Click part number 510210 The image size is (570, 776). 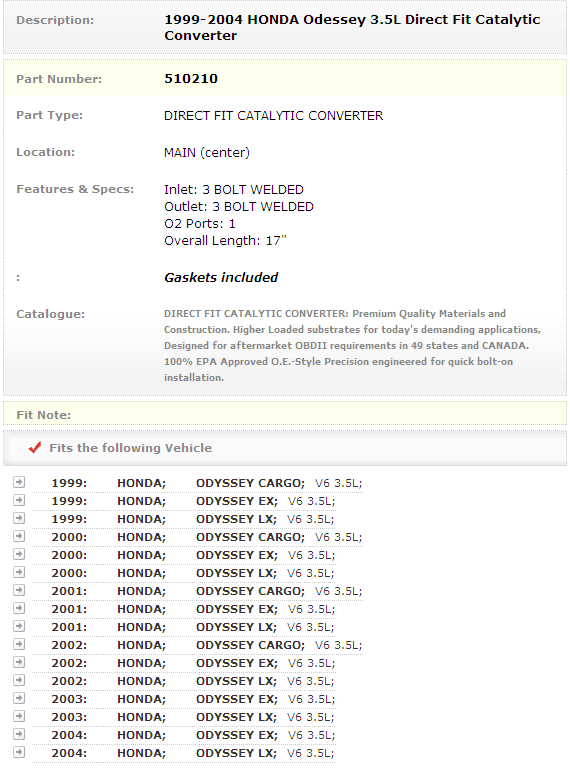(191, 79)
